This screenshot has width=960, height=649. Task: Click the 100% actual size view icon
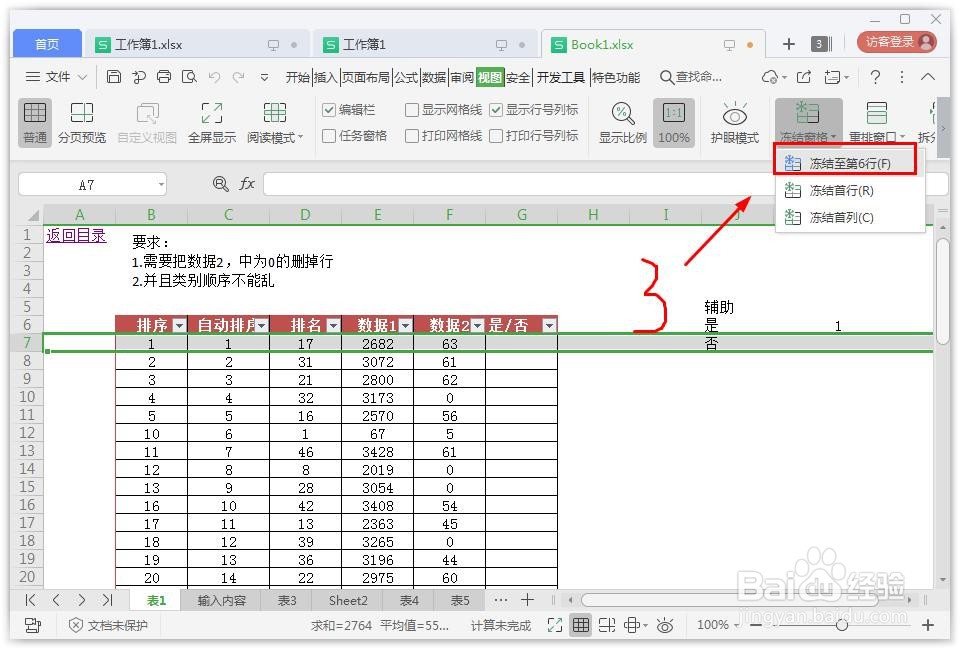coord(673,122)
